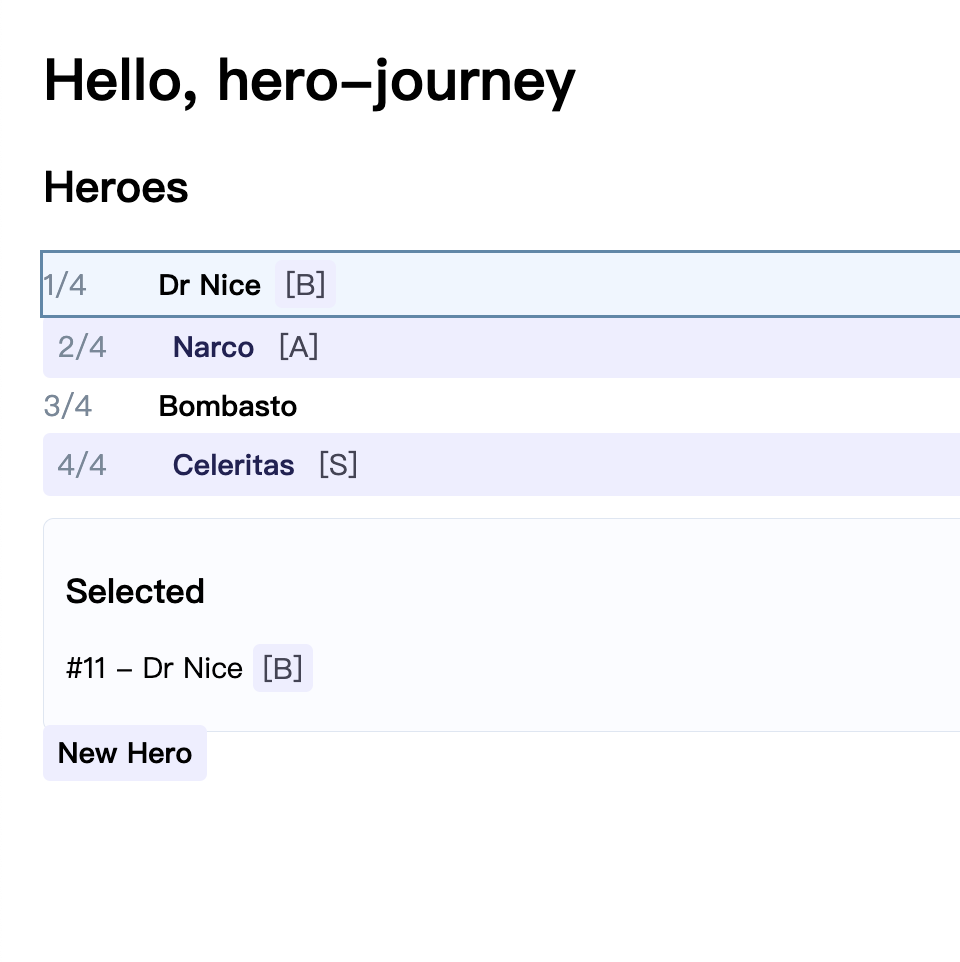Select the Dr Nice hero row
The width and height of the screenshot is (960, 962).
209,286
